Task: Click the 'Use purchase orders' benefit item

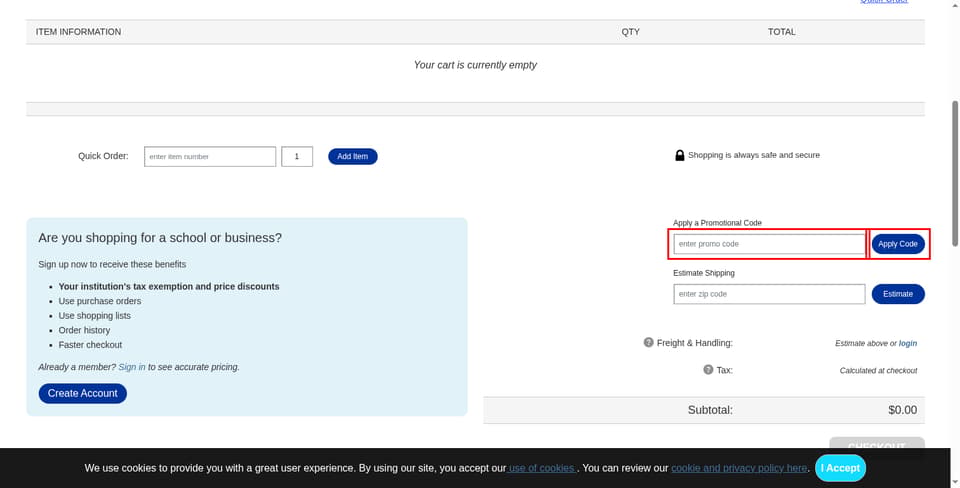Action: click(100, 301)
